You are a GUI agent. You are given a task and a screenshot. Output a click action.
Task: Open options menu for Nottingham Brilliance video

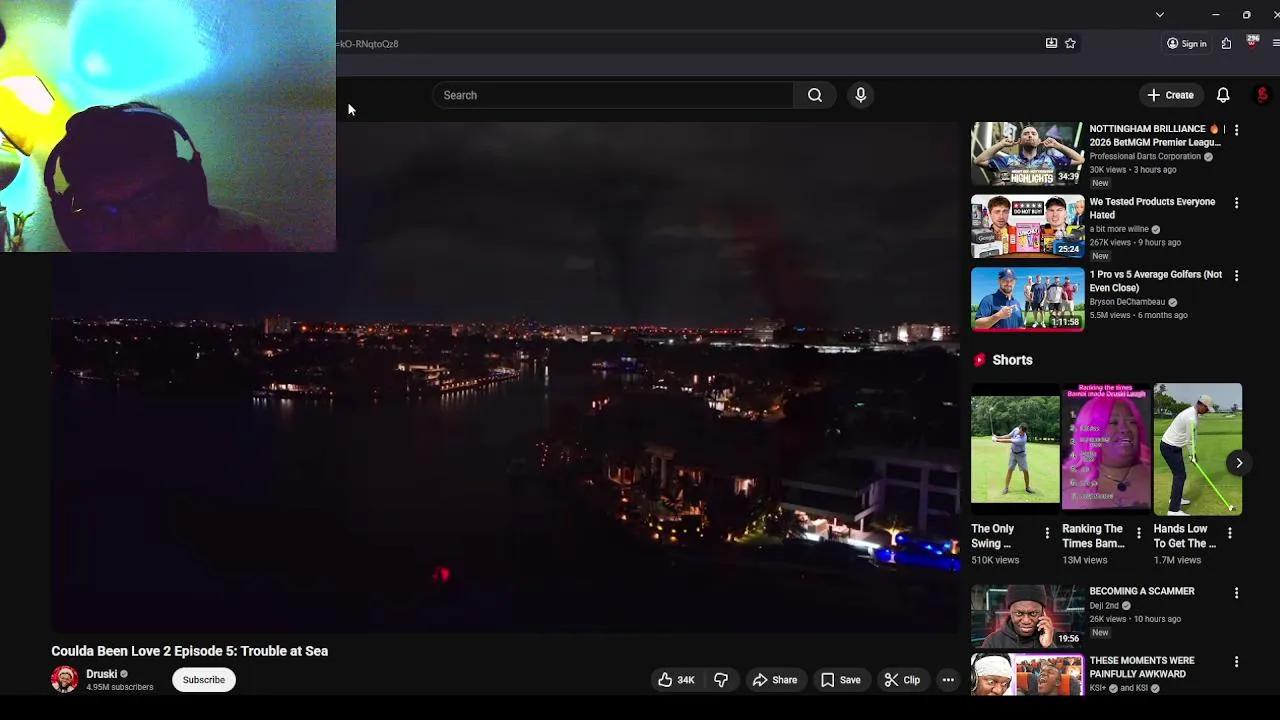[x=1236, y=130]
